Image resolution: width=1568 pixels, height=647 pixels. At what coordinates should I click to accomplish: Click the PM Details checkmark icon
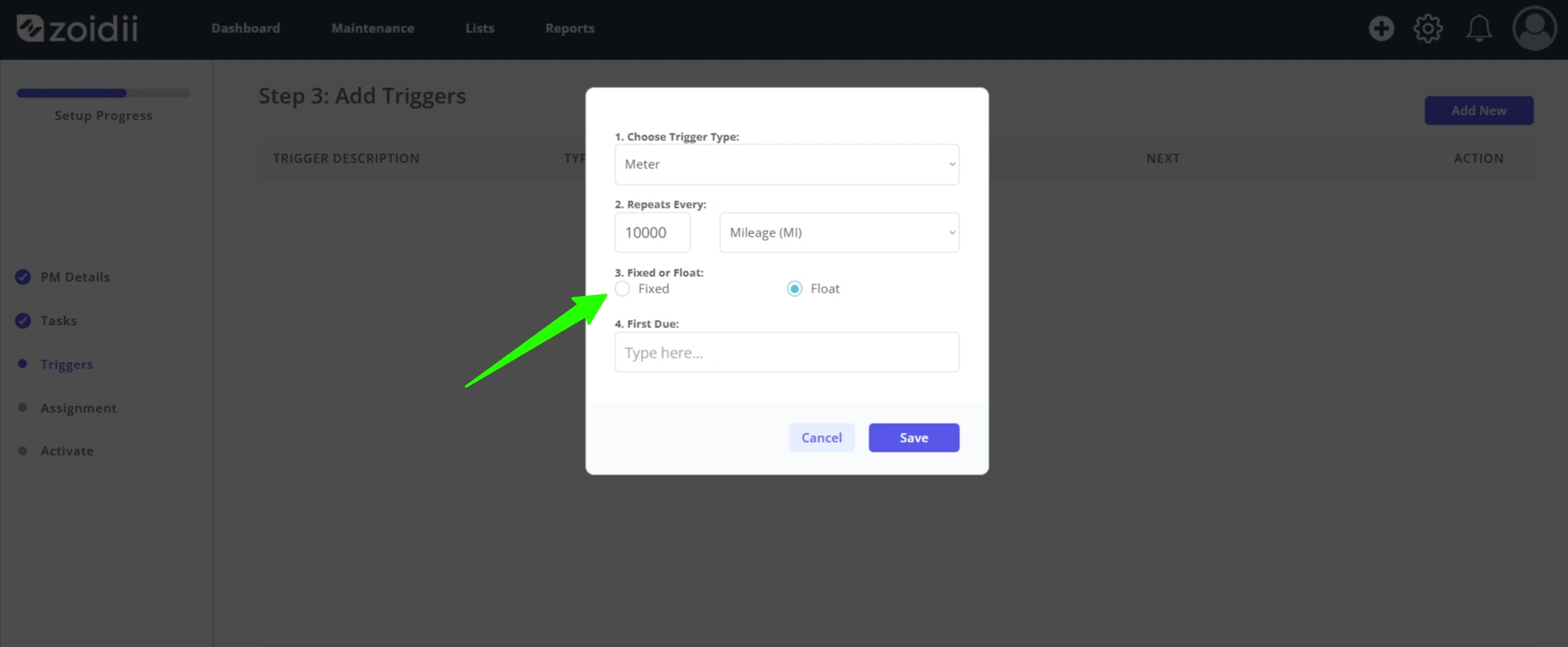pos(23,277)
